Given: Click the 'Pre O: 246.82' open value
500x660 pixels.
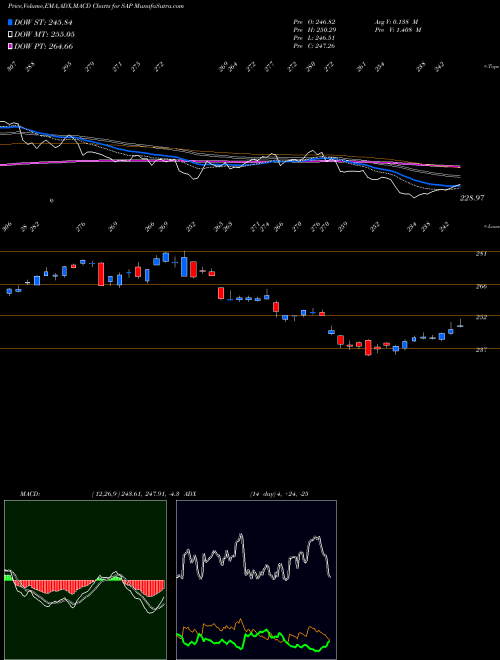Looking at the screenshot, I should click(314, 21).
